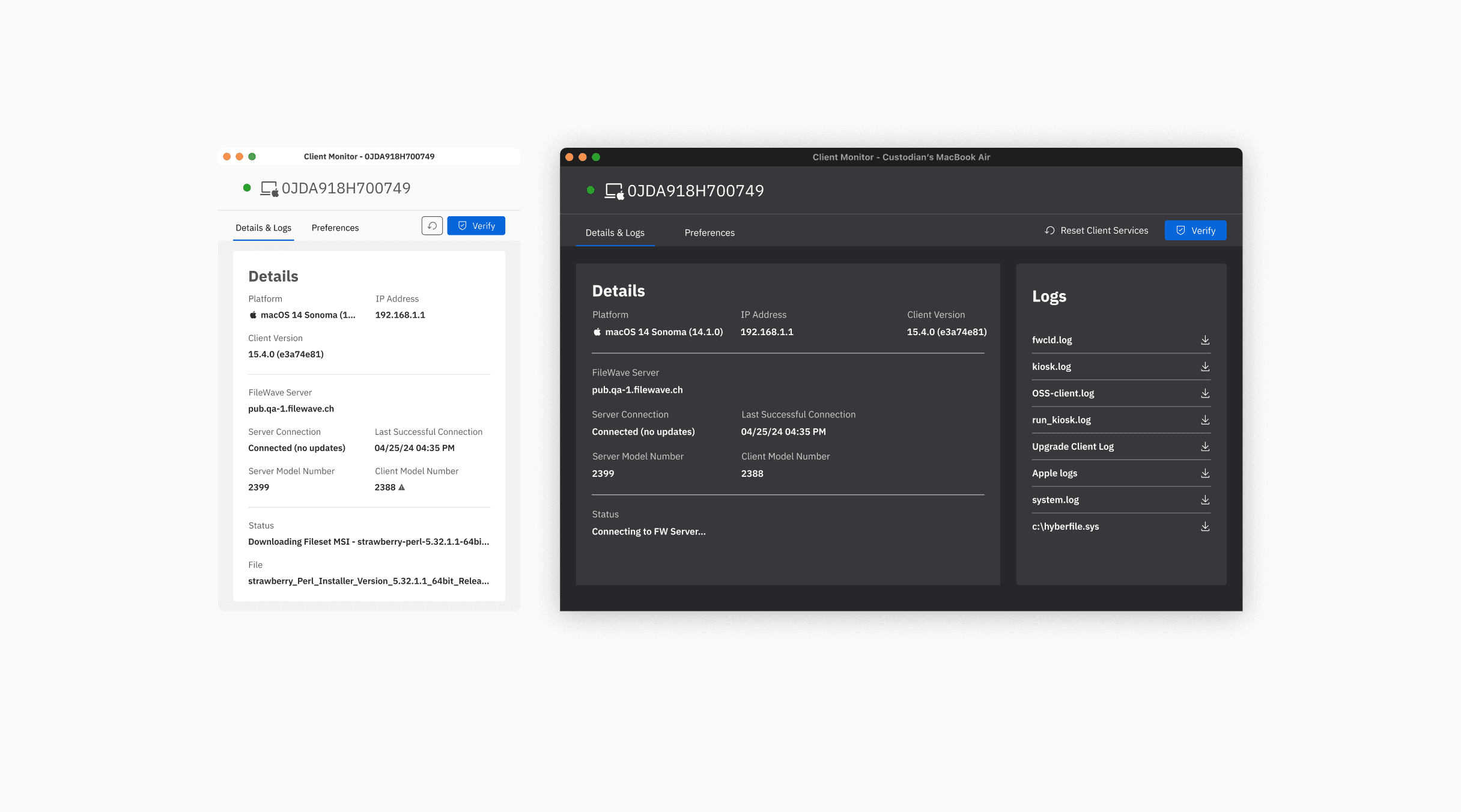Click the warning icon beside 2388
Screen dimensions: 1461x812
click(402, 487)
